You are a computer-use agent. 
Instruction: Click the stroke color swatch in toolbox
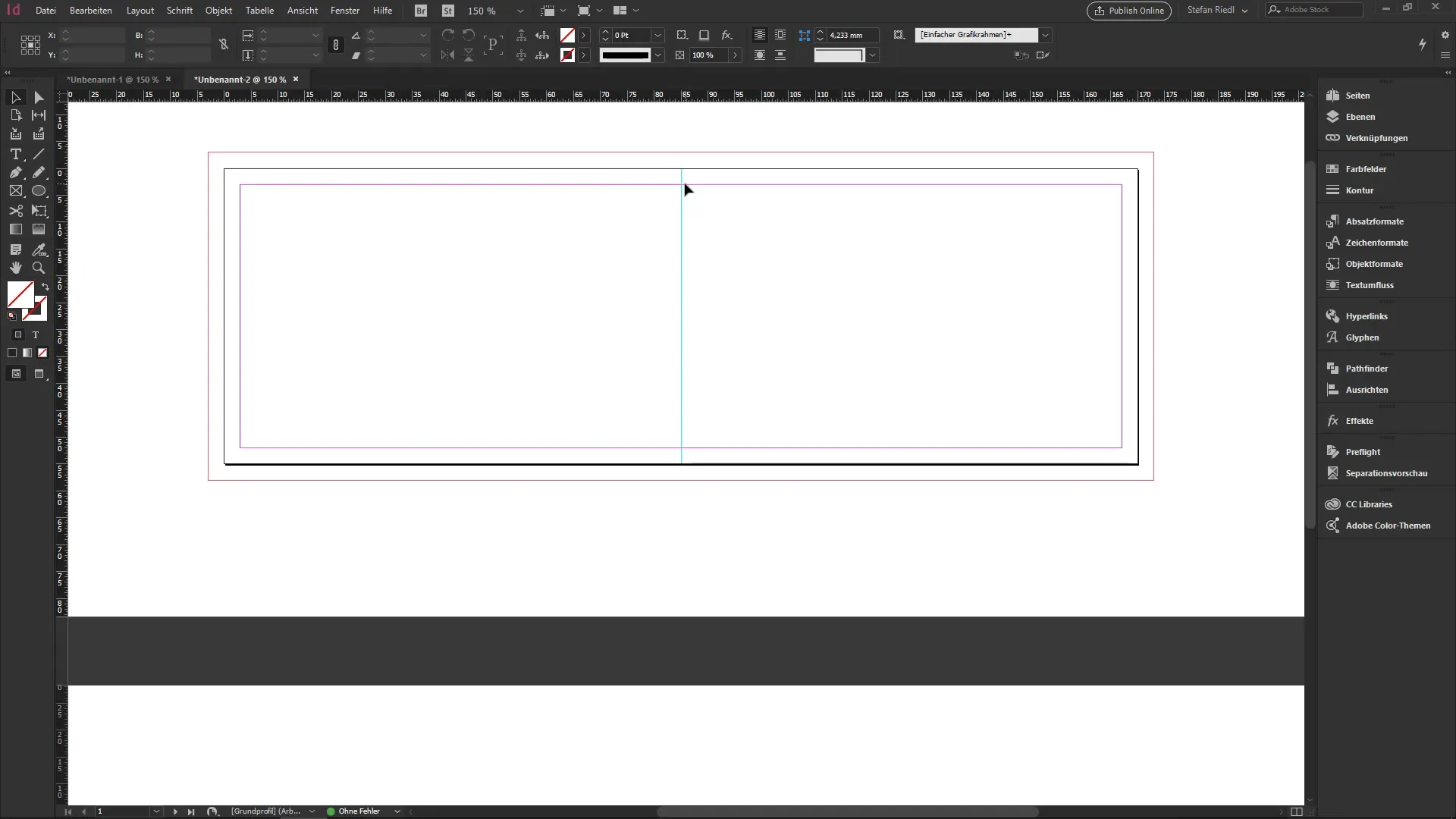point(38,312)
